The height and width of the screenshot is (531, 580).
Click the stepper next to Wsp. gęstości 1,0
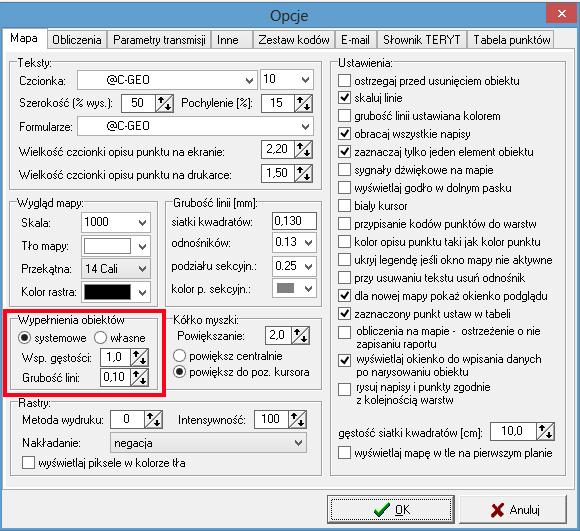[139, 358]
